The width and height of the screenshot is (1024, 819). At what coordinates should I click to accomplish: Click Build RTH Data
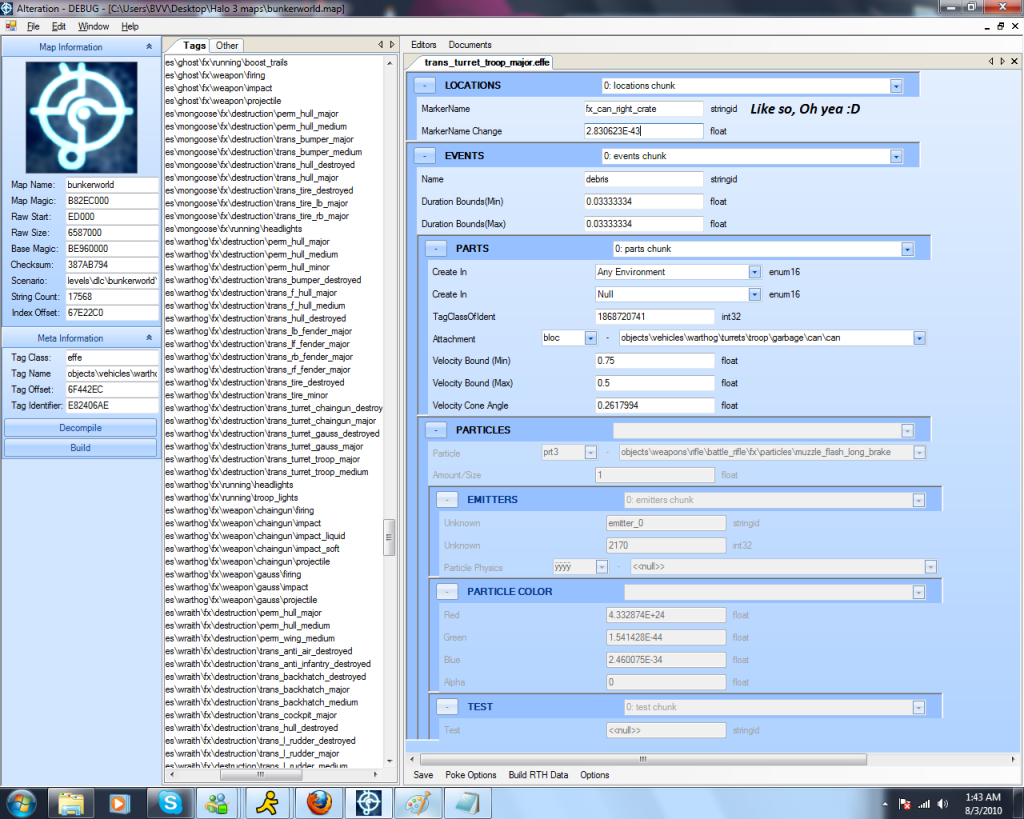(x=538, y=775)
